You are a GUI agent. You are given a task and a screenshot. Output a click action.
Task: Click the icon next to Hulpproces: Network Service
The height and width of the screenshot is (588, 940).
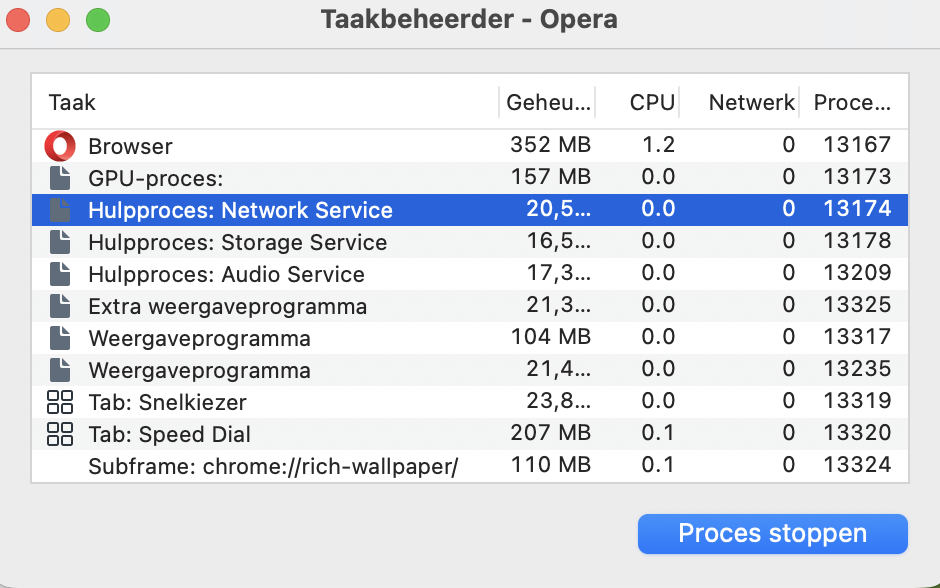click(59, 209)
